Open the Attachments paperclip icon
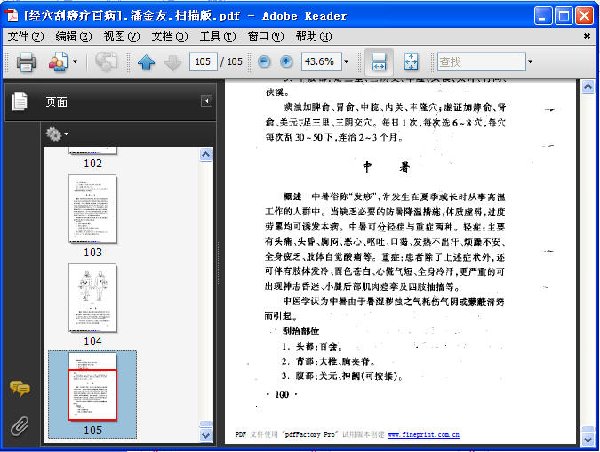The image size is (600, 452). click(20, 426)
